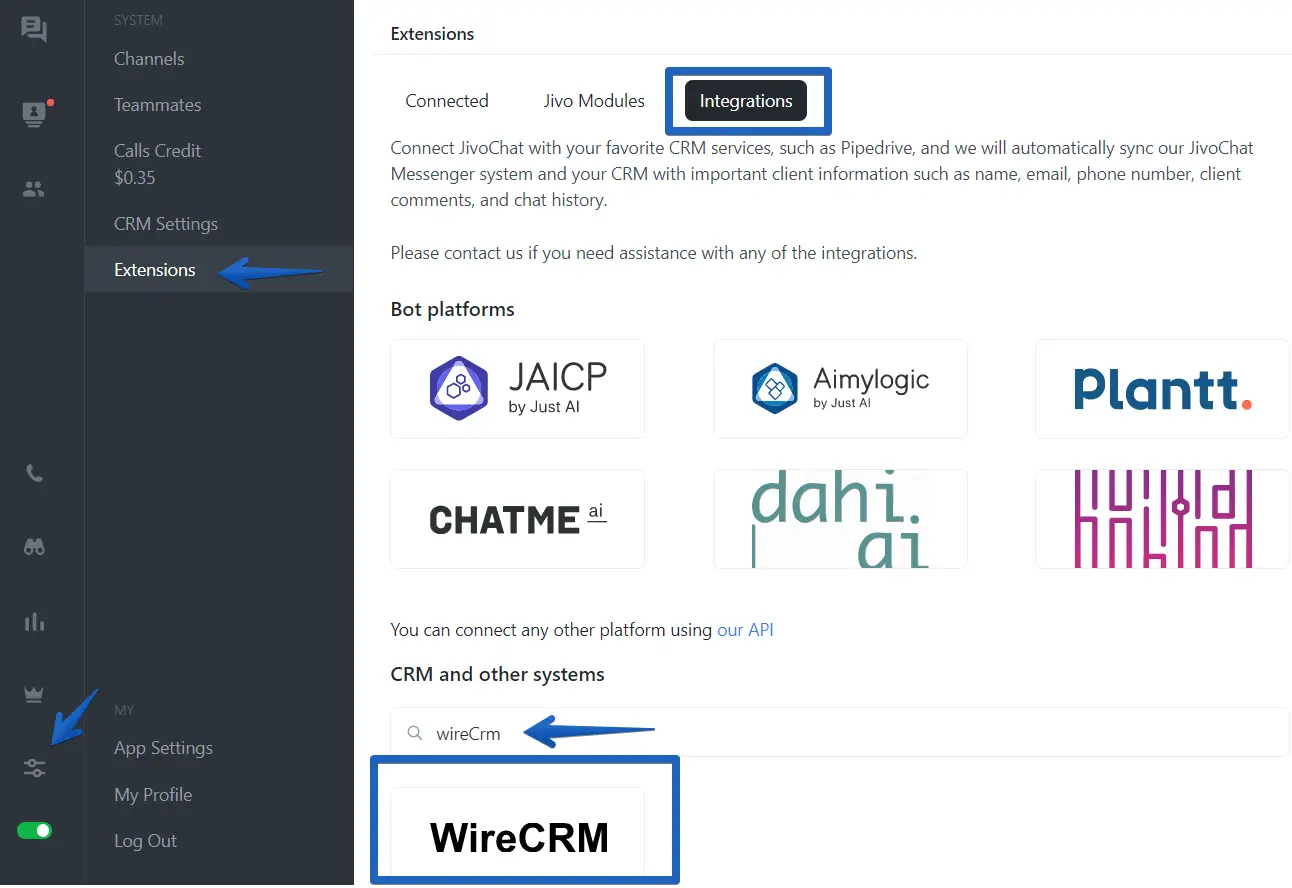Image resolution: width=1292 pixels, height=888 pixels.
Task: Open the settings sliders icon
Action: pos(34,768)
